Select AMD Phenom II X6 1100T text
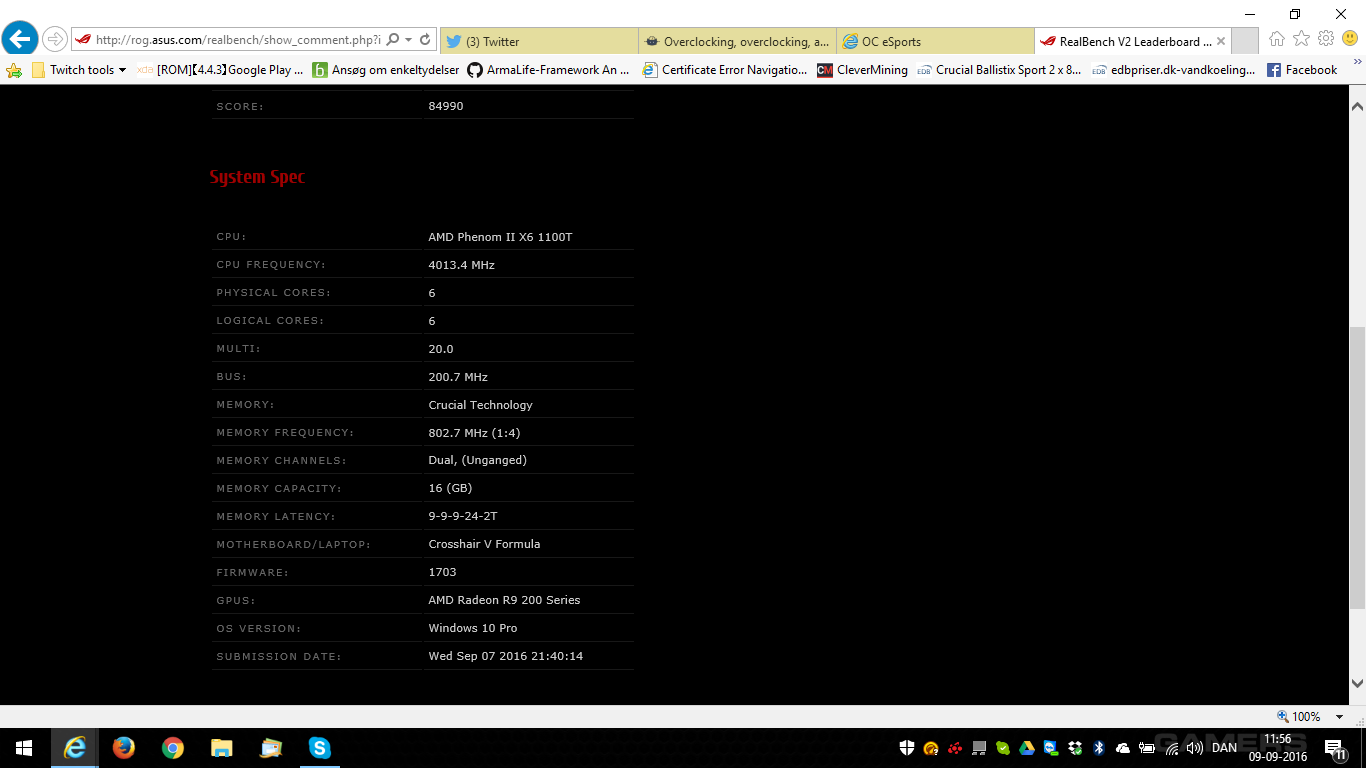This screenshot has height=768, width=1366. click(x=500, y=237)
